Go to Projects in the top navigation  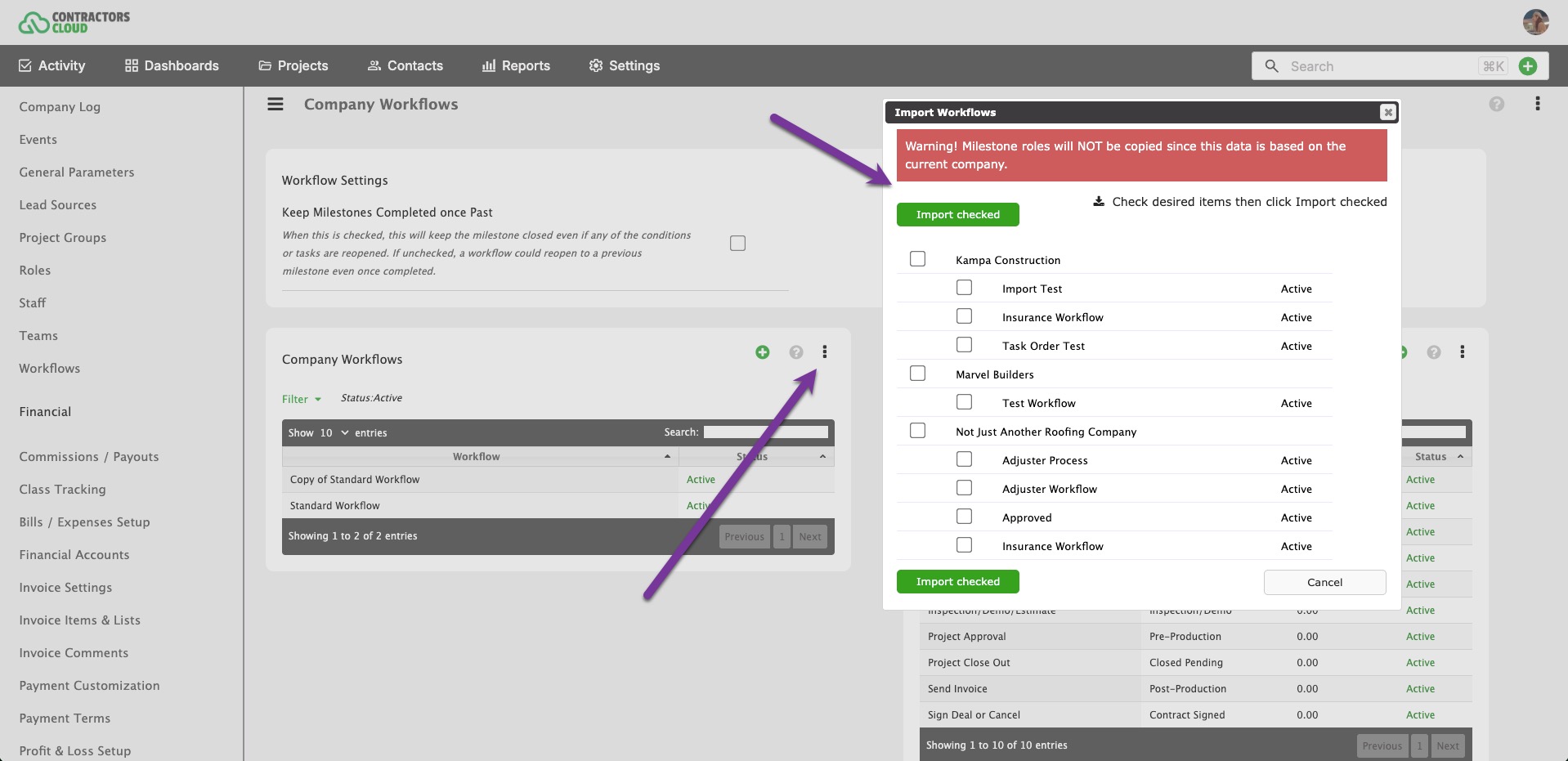point(293,65)
